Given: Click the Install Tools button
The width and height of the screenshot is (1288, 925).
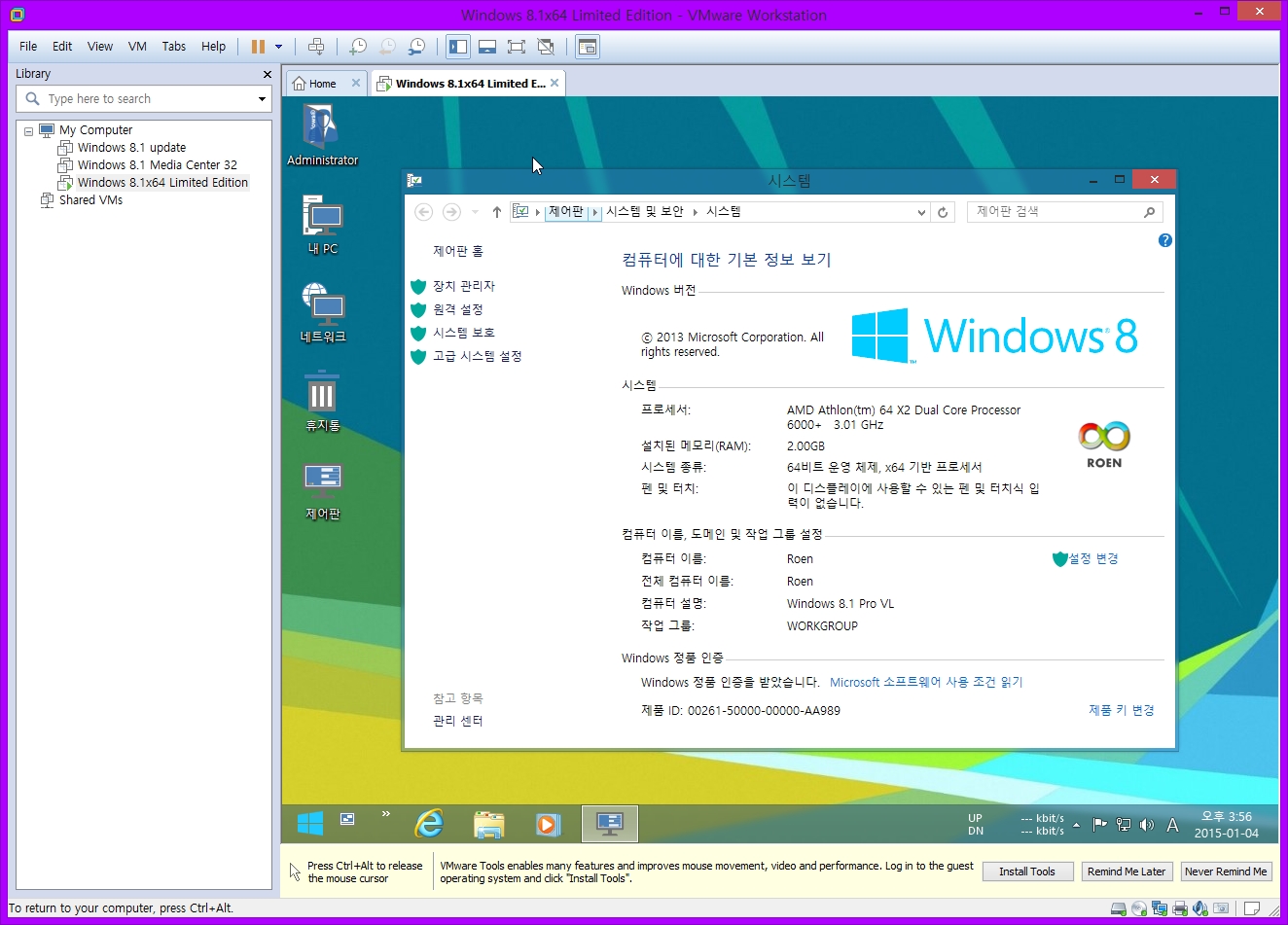Looking at the screenshot, I should [1027, 872].
